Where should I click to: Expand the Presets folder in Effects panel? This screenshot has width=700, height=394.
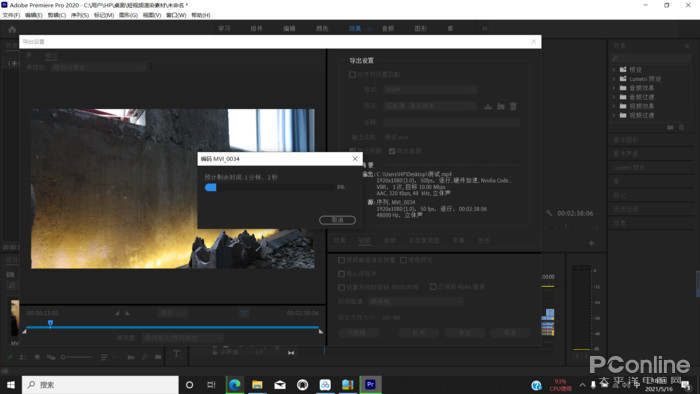point(614,70)
